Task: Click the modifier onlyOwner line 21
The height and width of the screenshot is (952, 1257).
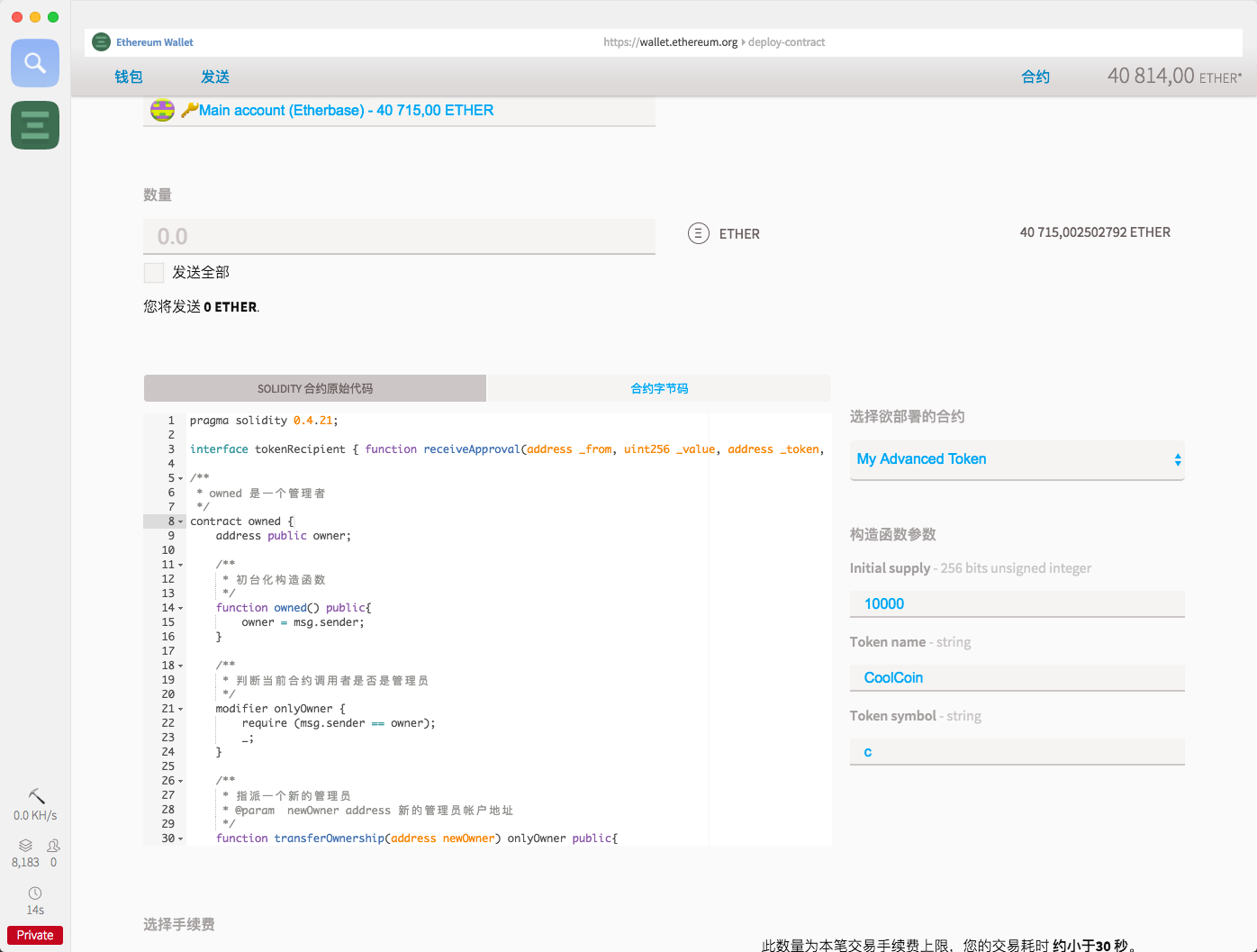Action: coord(280,709)
